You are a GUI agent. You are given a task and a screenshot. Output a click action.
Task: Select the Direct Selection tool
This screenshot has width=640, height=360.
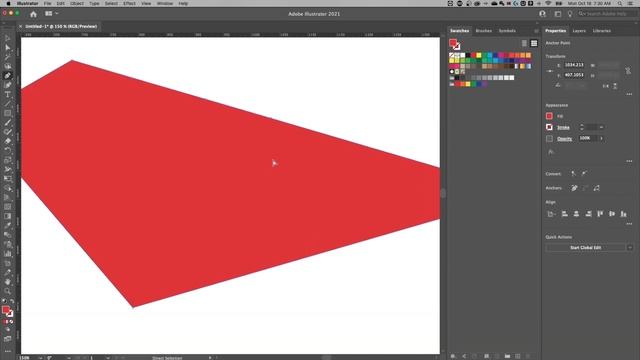7,47
